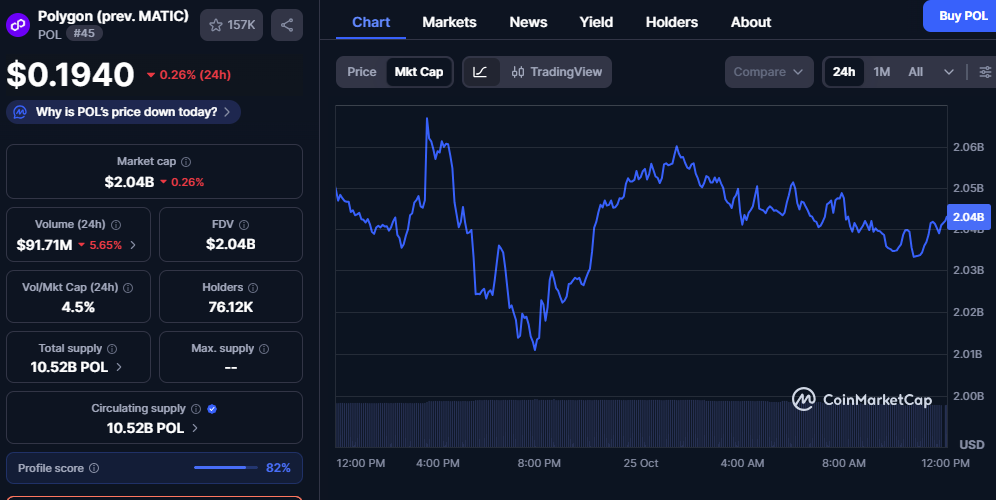Screen dimensions: 996x500
Task: Expand more time range options chevron
Action: 948,72
